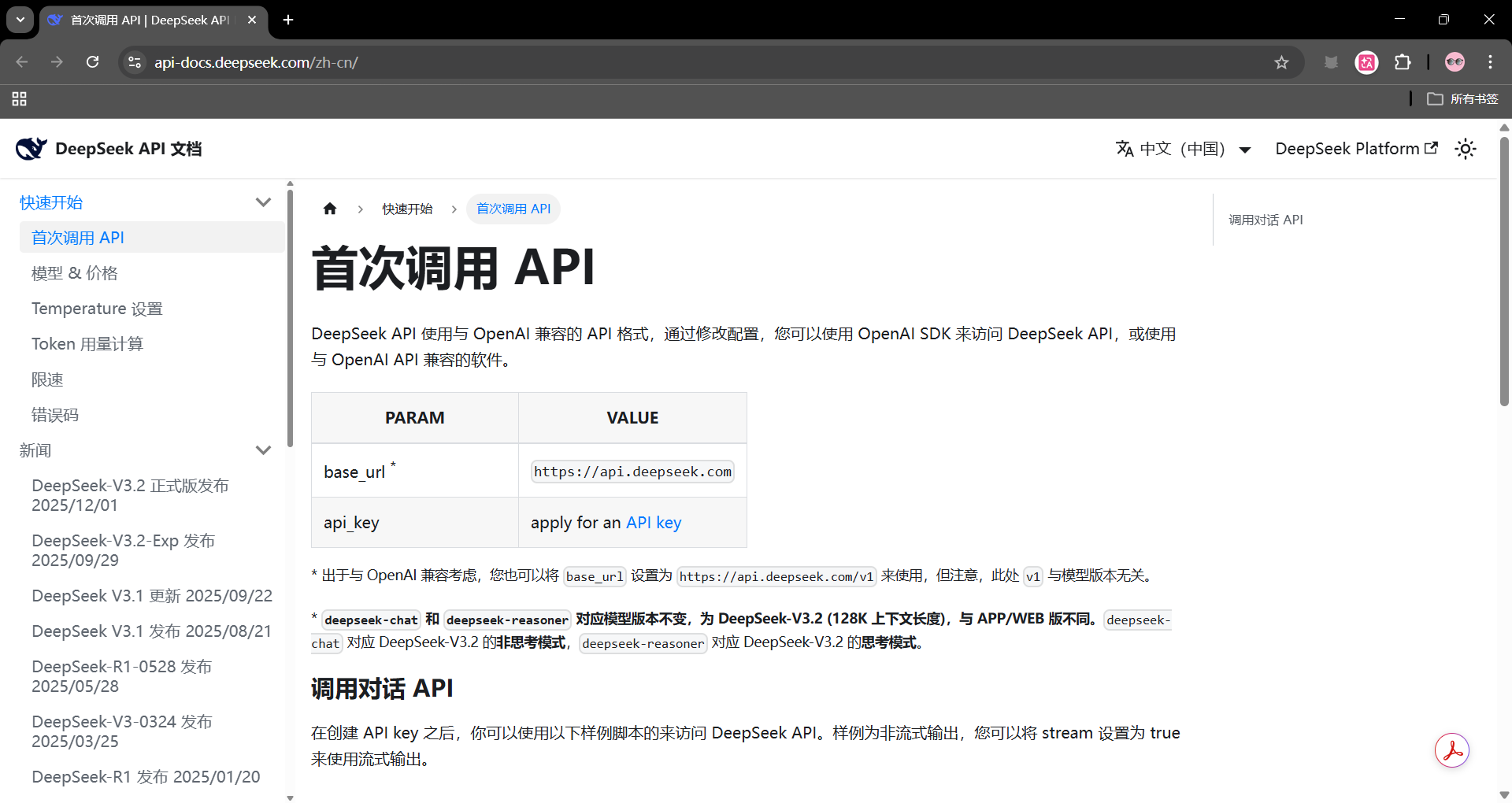
Task: Open DeepSeek-V3.2-Exp 发布 news item
Action: coord(151,550)
